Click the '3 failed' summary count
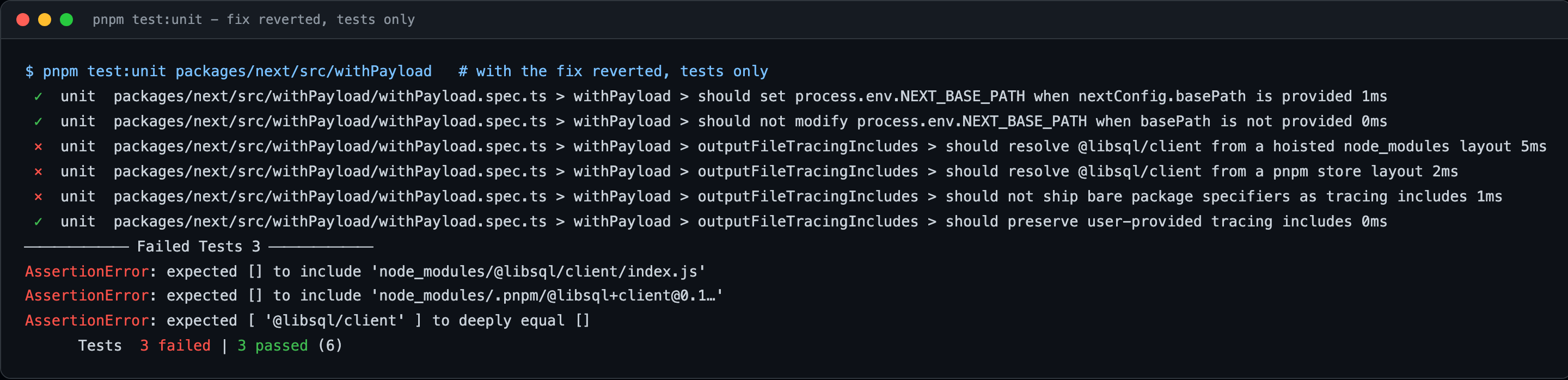Image resolution: width=1568 pixels, height=380 pixels. coord(175,345)
